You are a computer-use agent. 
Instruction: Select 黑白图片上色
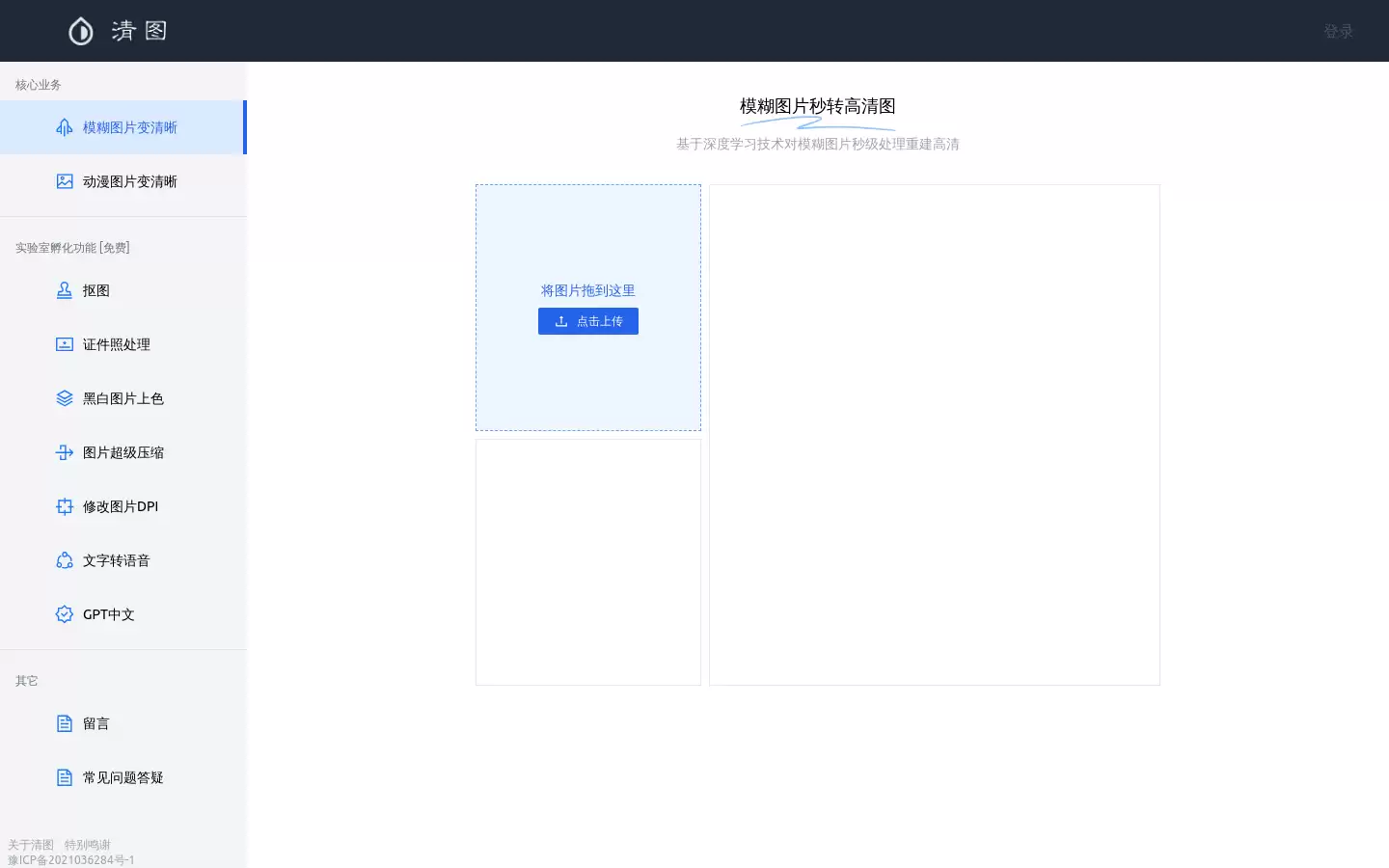pos(123,398)
